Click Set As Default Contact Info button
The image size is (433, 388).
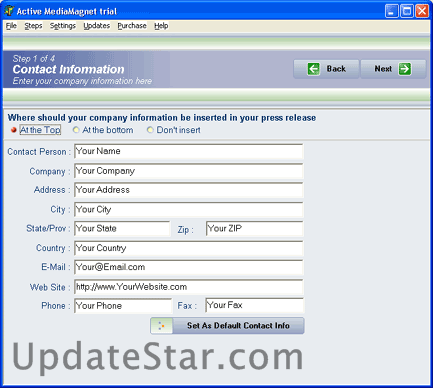(x=227, y=326)
